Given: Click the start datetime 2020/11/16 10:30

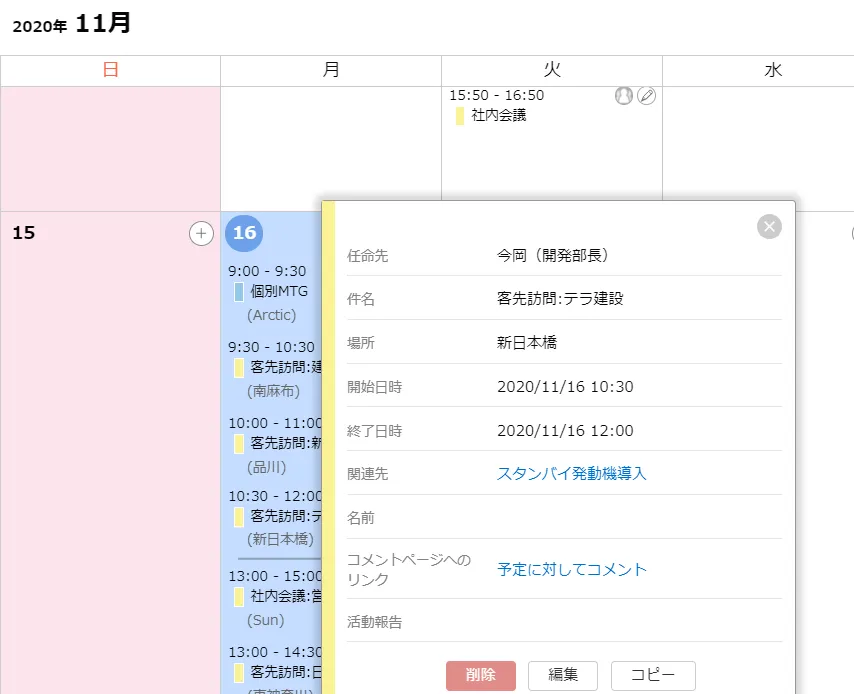Looking at the screenshot, I should click(x=565, y=387).
